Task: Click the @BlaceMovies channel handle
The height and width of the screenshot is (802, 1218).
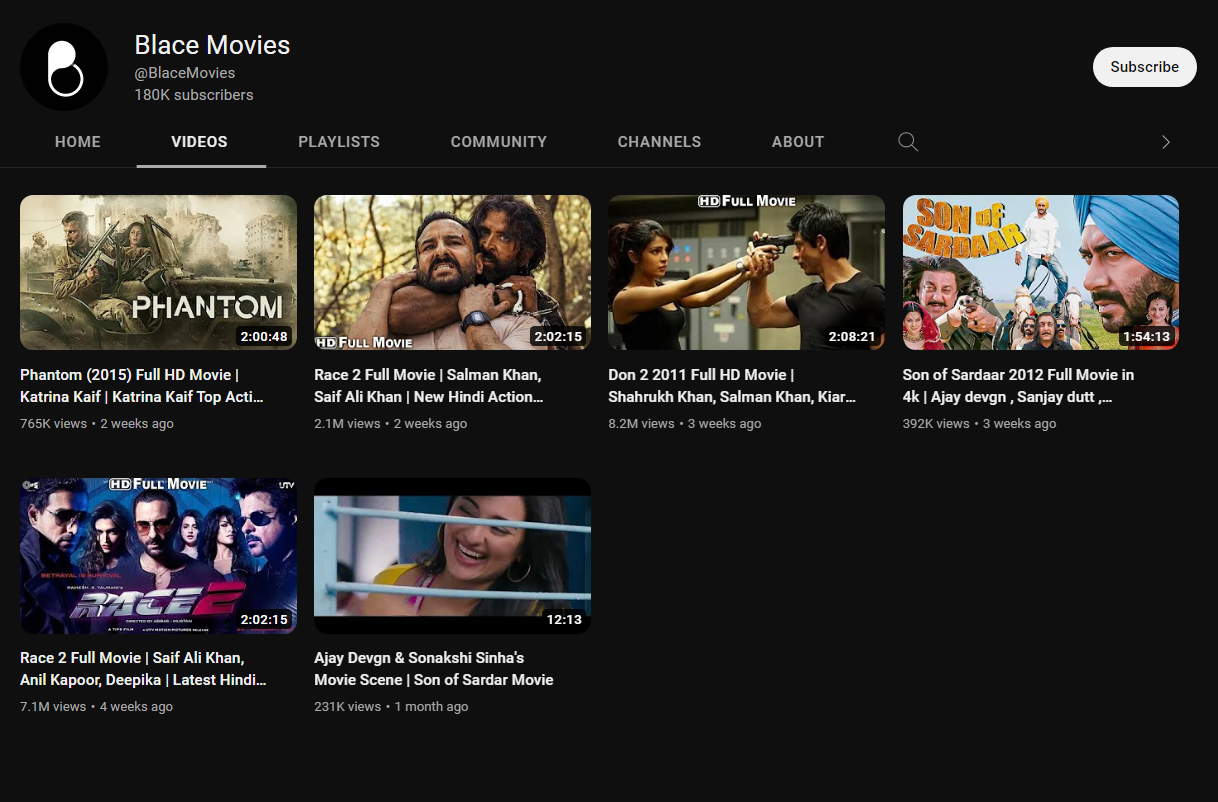Action: point(185,73)
